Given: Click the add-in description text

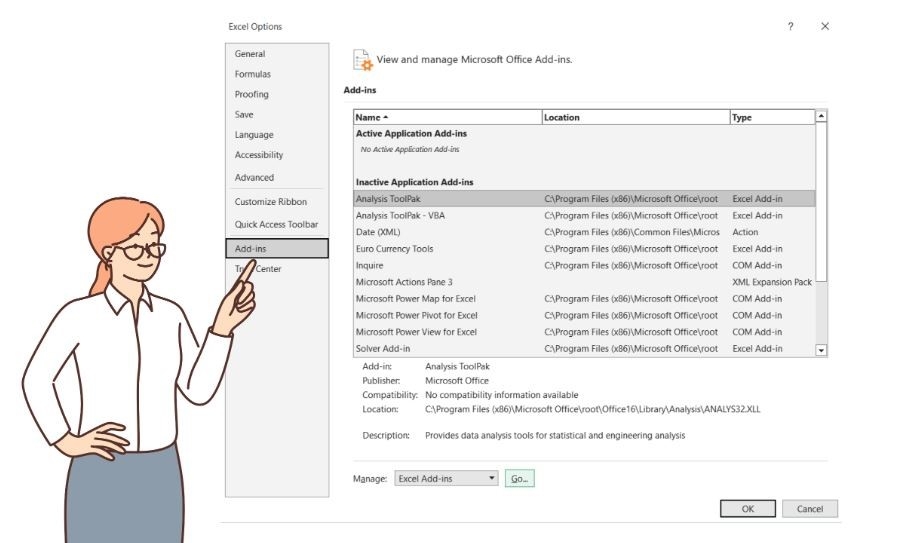Looking at the screenshot, I should pos(555,435).
